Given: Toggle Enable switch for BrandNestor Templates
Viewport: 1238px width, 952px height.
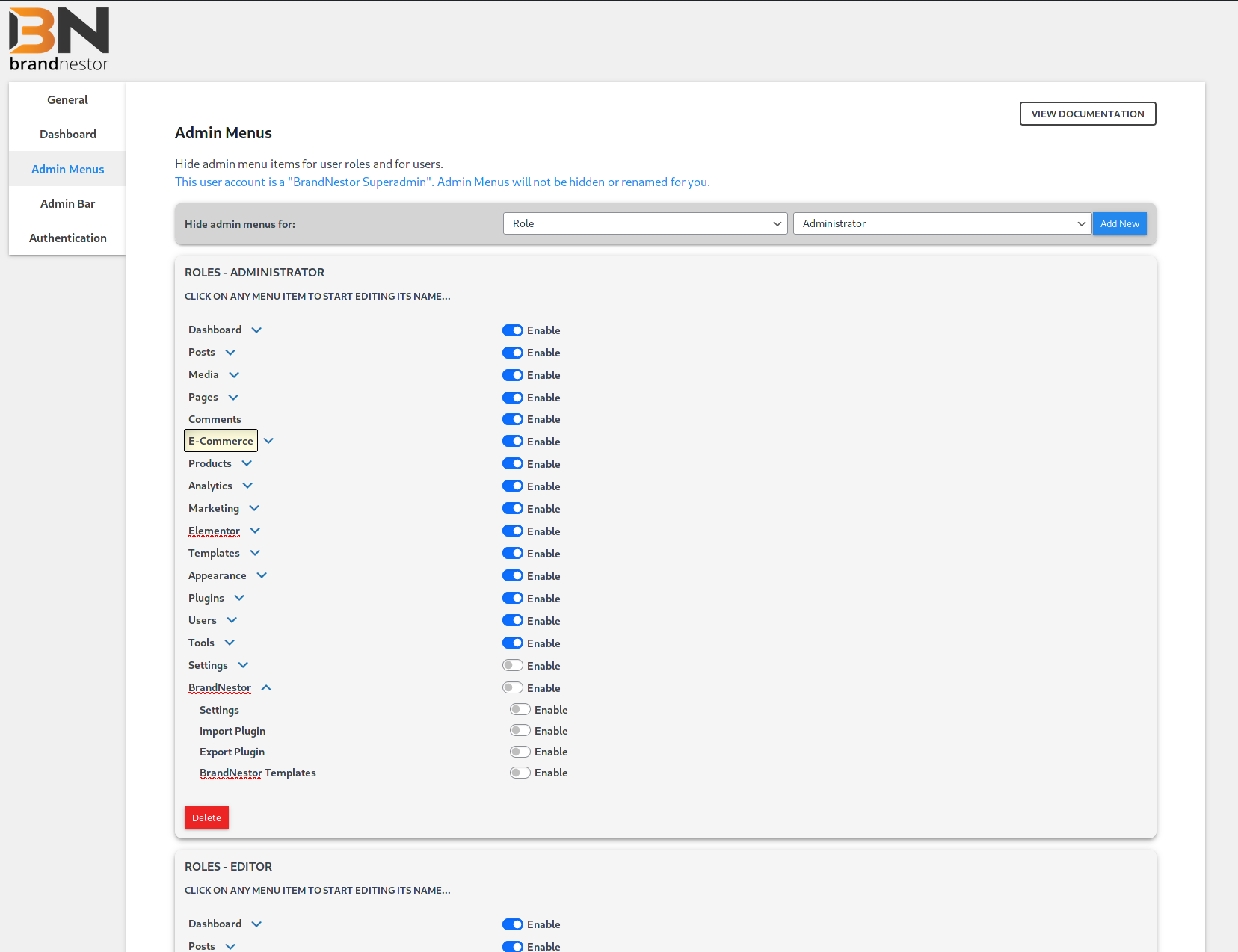Looking at the screenshot, I should pos(520,773).
